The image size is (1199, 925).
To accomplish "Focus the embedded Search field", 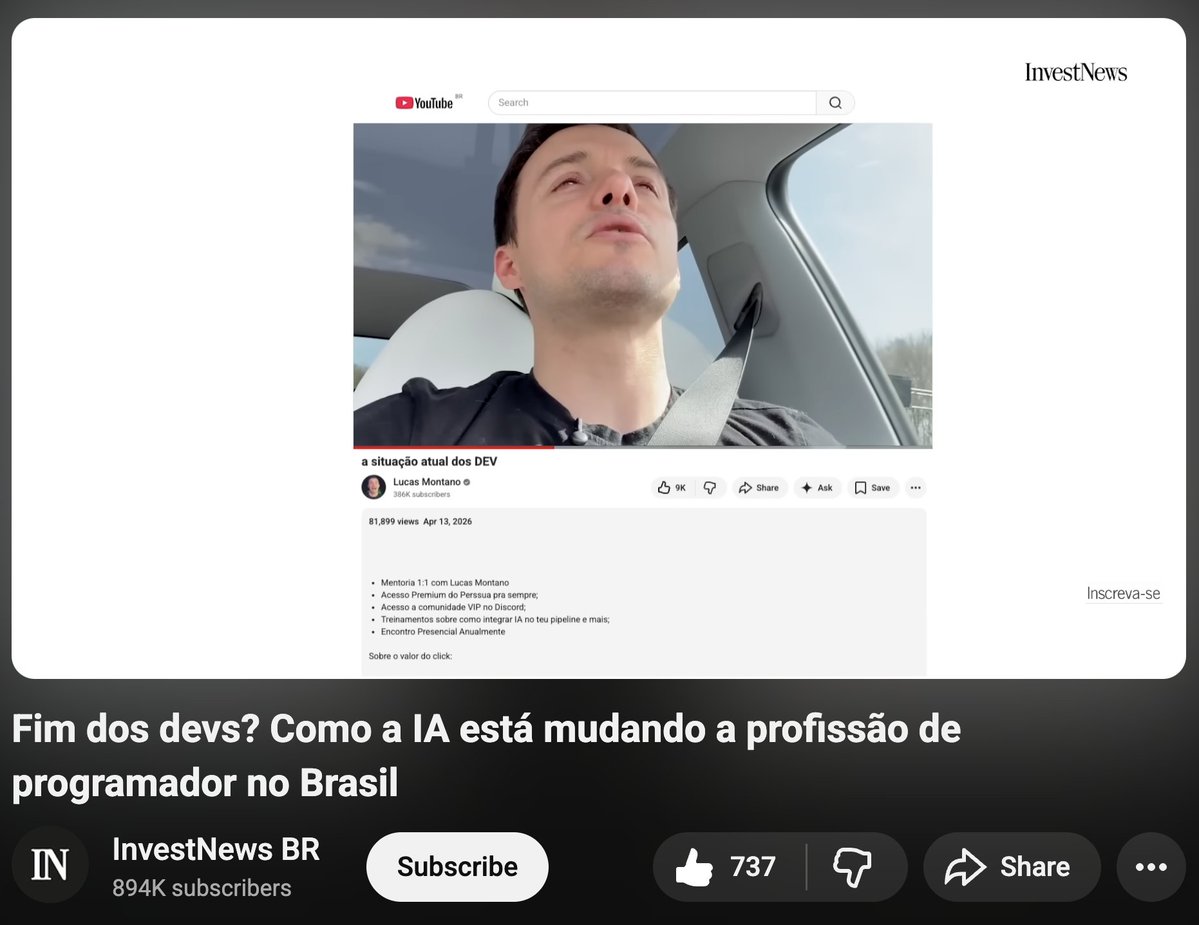I will [x=652, y=102].
